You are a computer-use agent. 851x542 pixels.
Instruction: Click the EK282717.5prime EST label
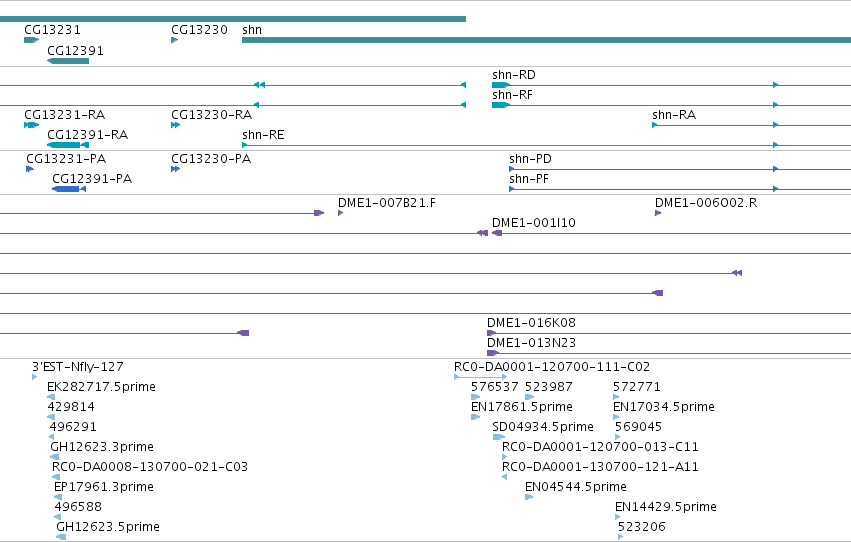101,387
